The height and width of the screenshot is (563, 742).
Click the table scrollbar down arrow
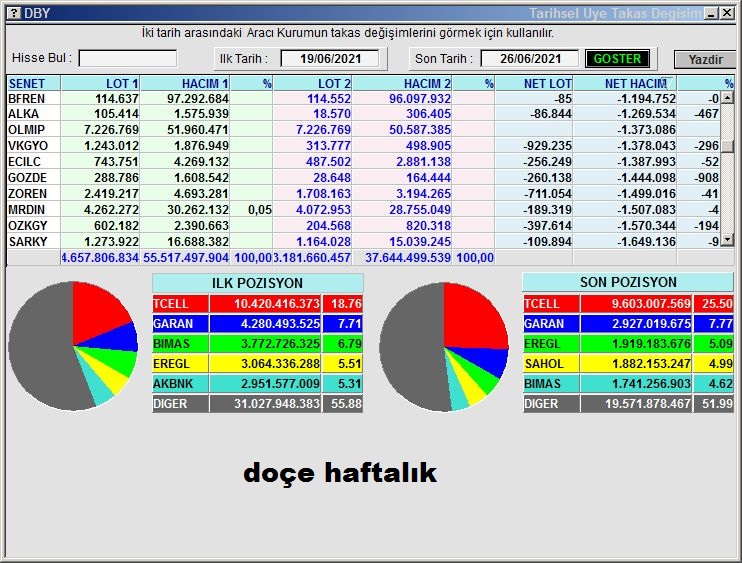[x=727, y=240]
